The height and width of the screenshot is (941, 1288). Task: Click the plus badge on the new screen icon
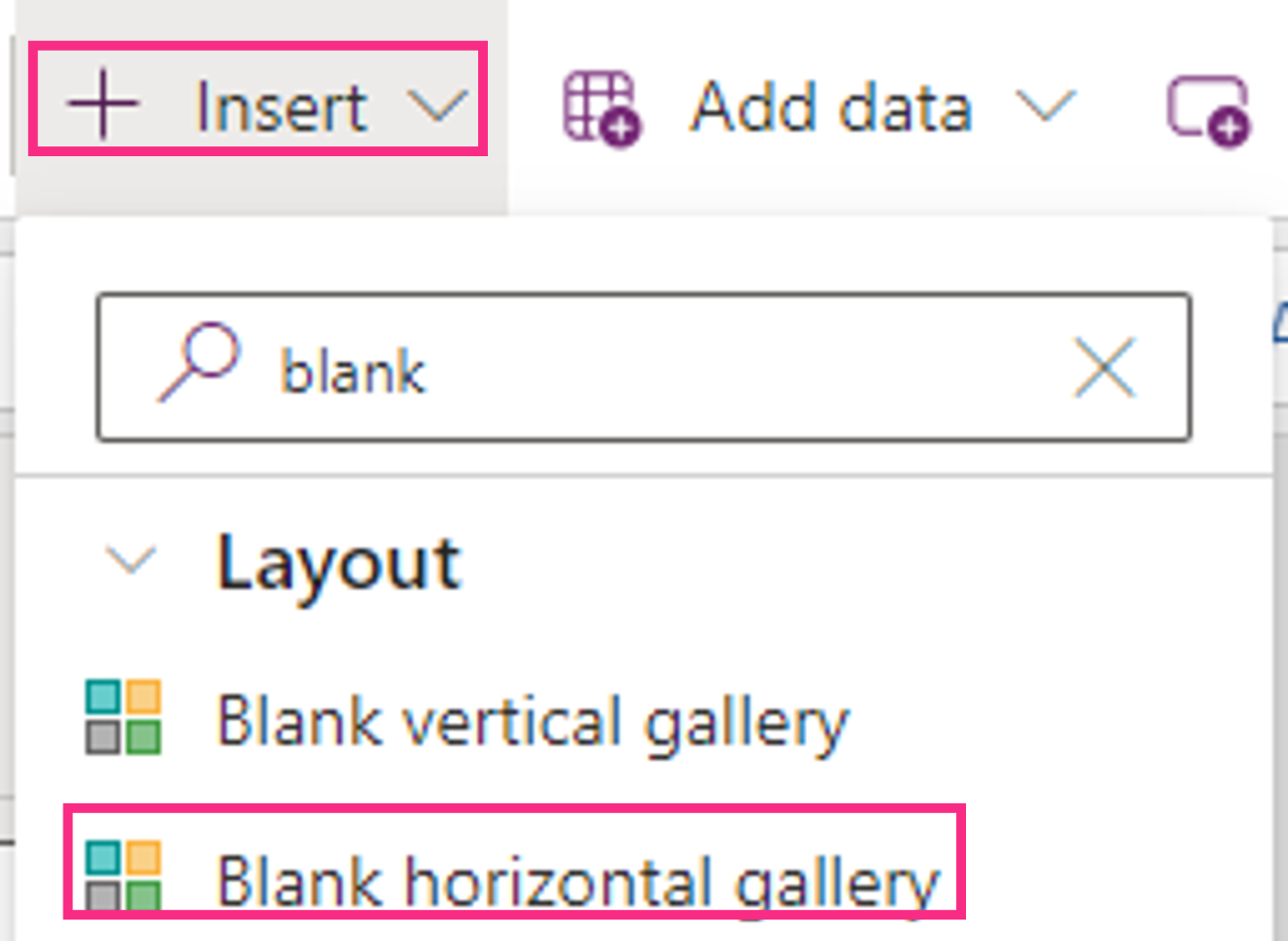coord(1229,127)
